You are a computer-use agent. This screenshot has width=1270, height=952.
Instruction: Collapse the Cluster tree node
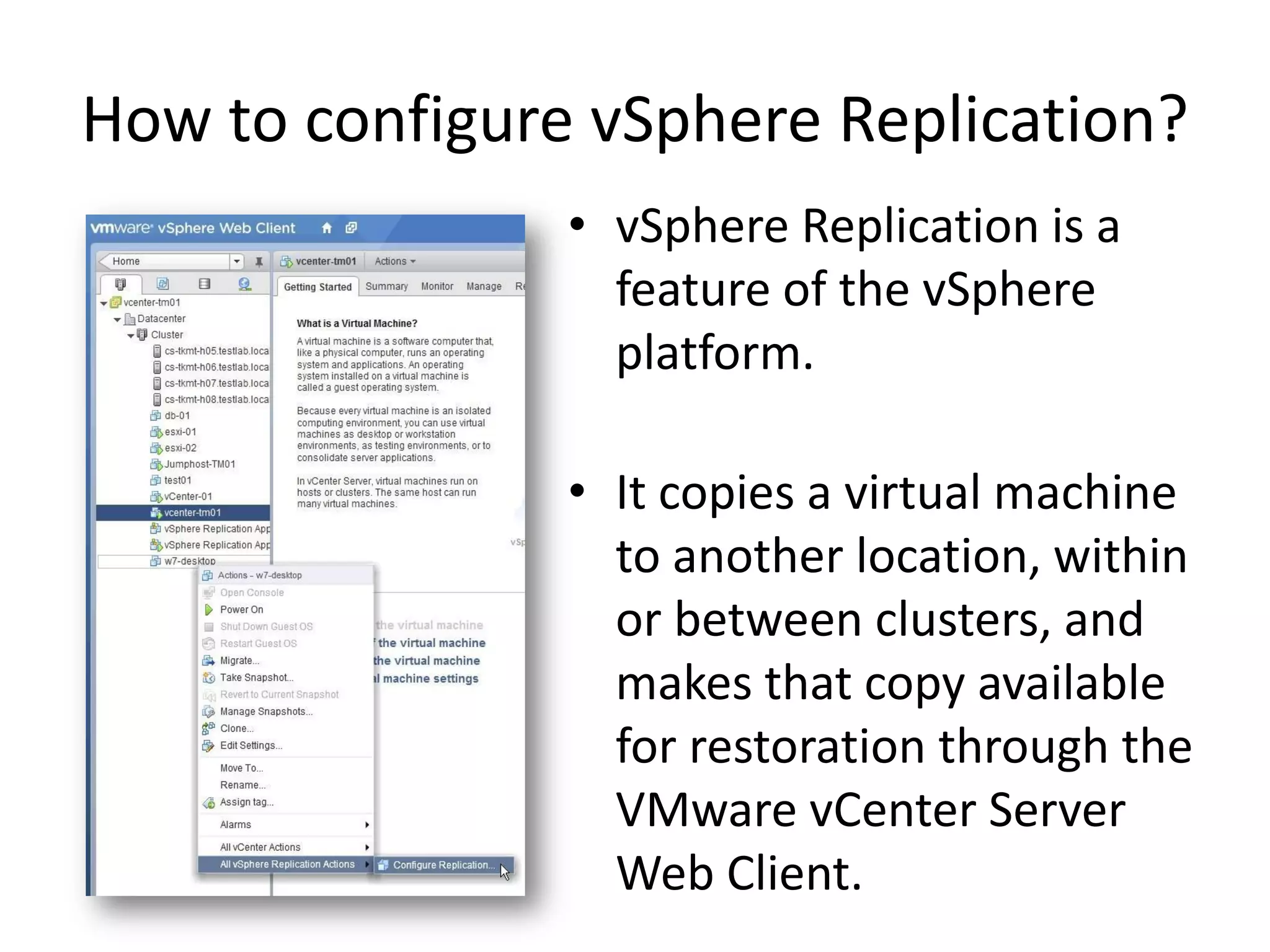pos(131,336)
